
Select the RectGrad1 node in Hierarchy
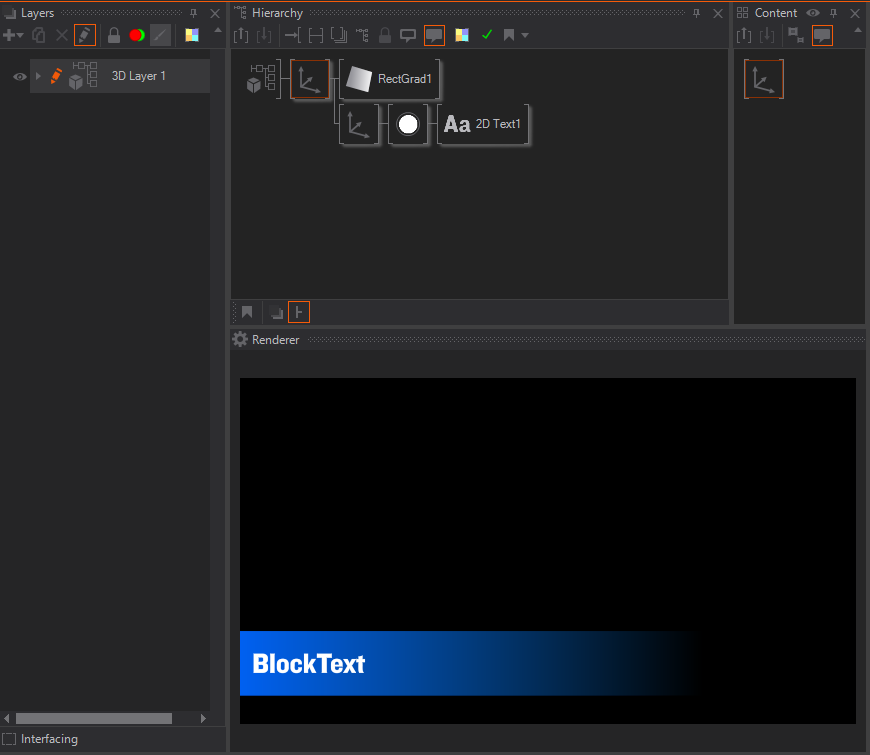pos(390,79)
